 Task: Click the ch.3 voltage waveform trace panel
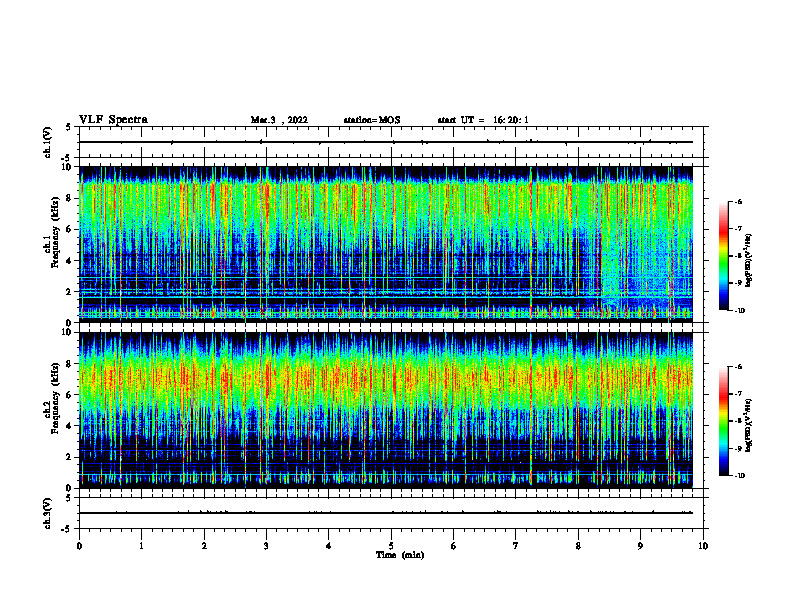391,513
